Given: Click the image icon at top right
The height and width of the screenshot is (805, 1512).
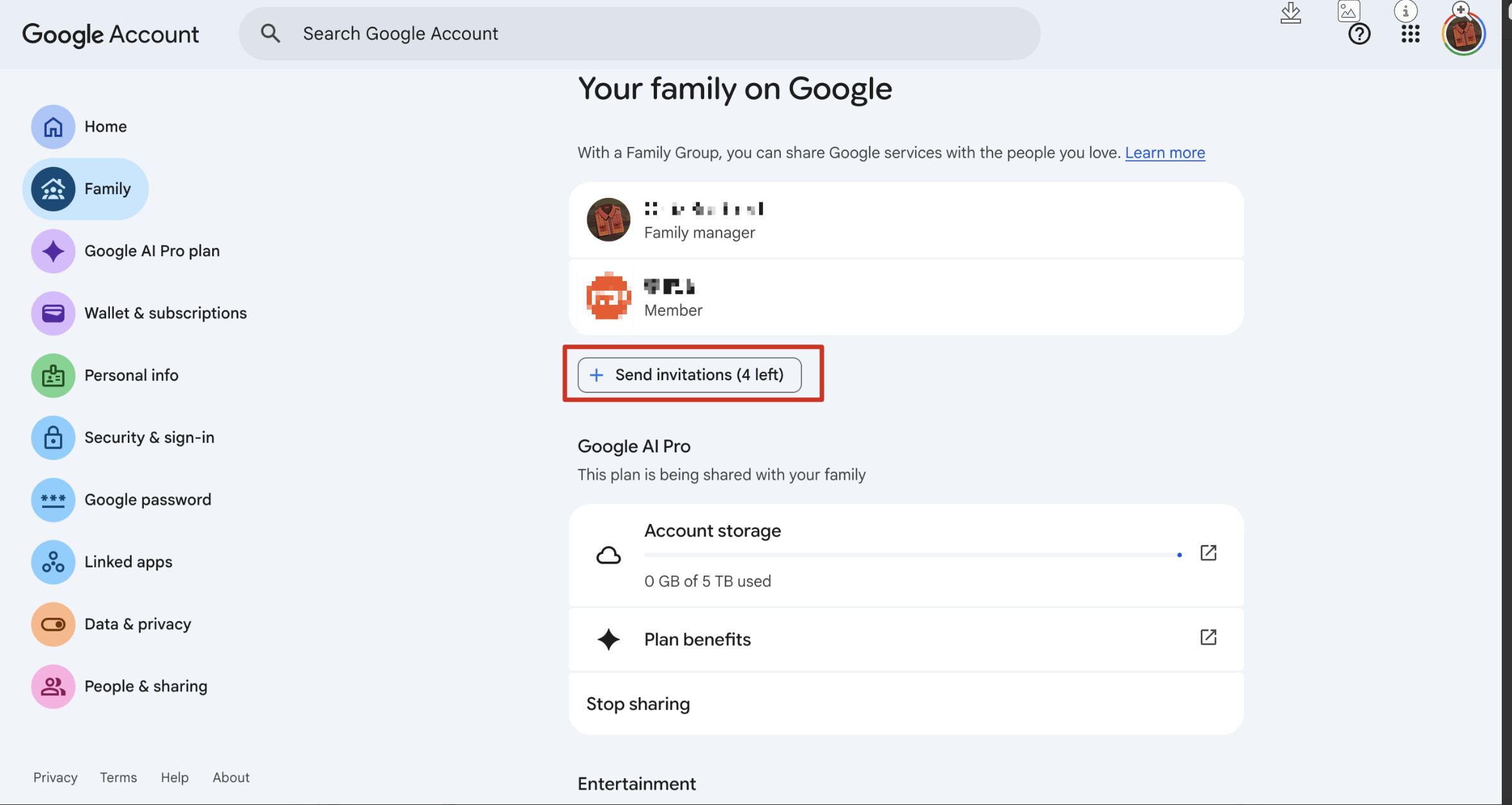Looking at the screenshot, I should [1348, 11].
